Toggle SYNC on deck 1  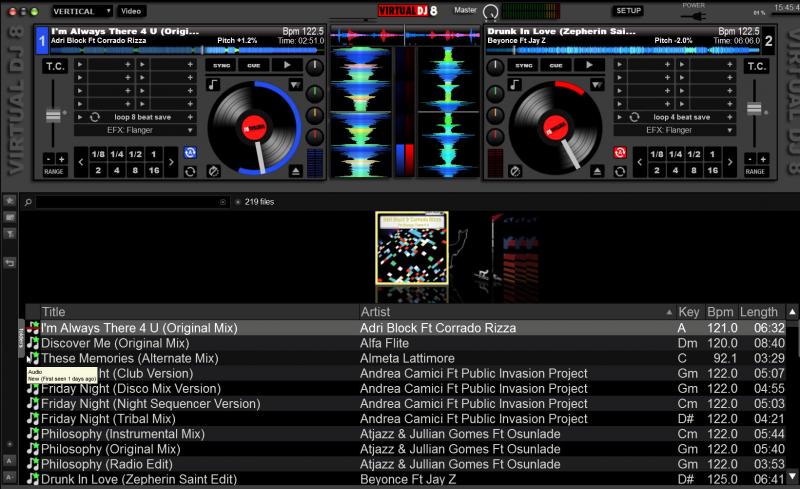(221, 65)
